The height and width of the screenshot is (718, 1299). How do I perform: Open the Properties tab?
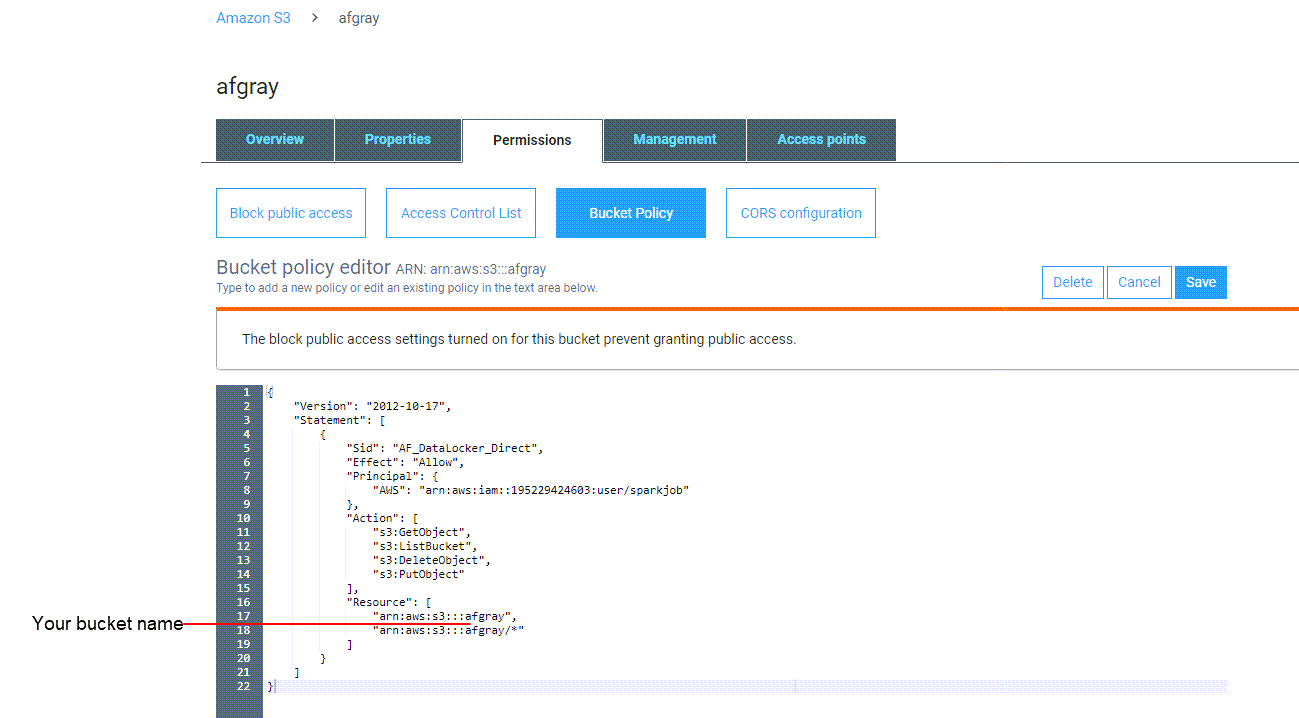397,140
